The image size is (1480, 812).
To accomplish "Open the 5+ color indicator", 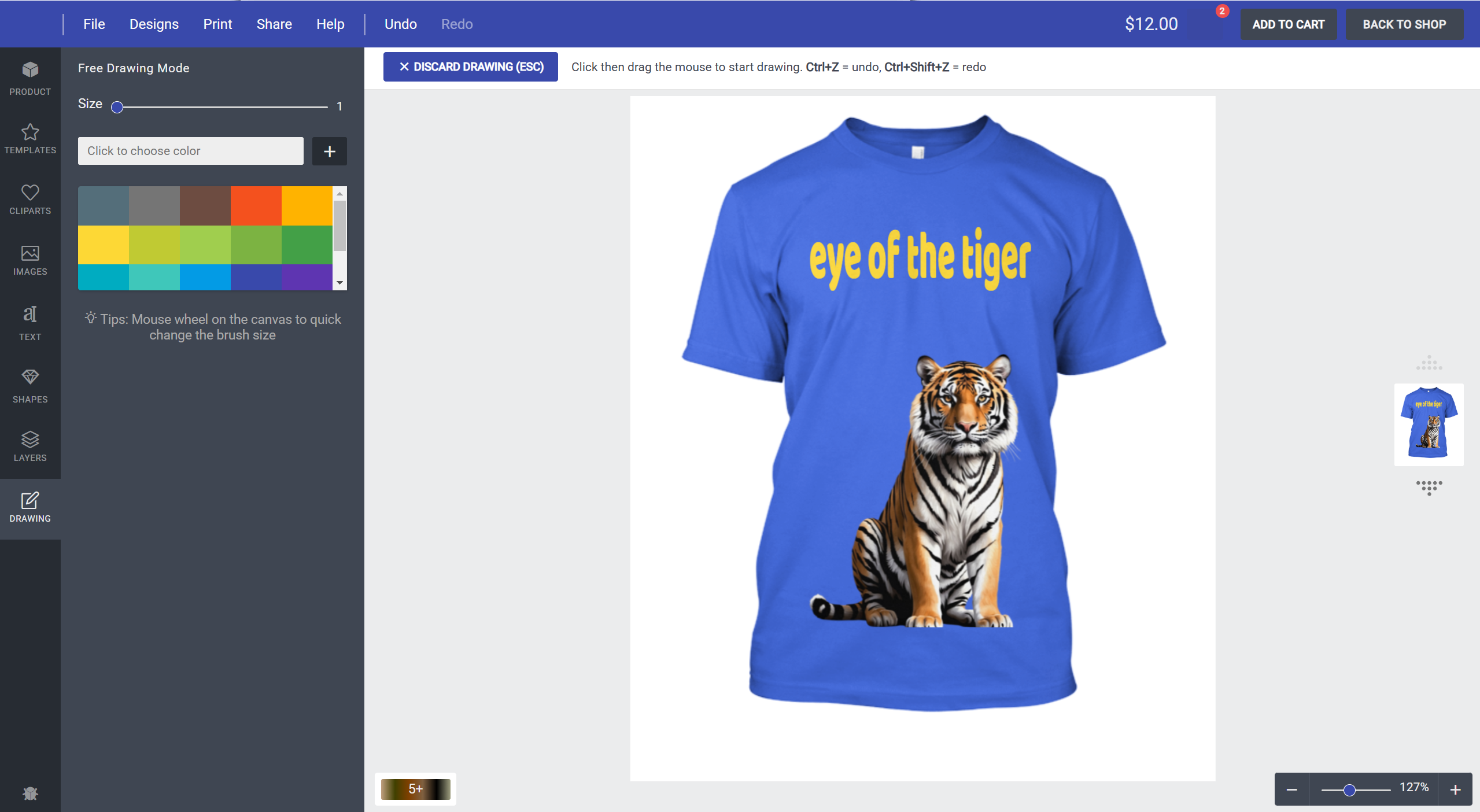I will [x=415, y=789].
